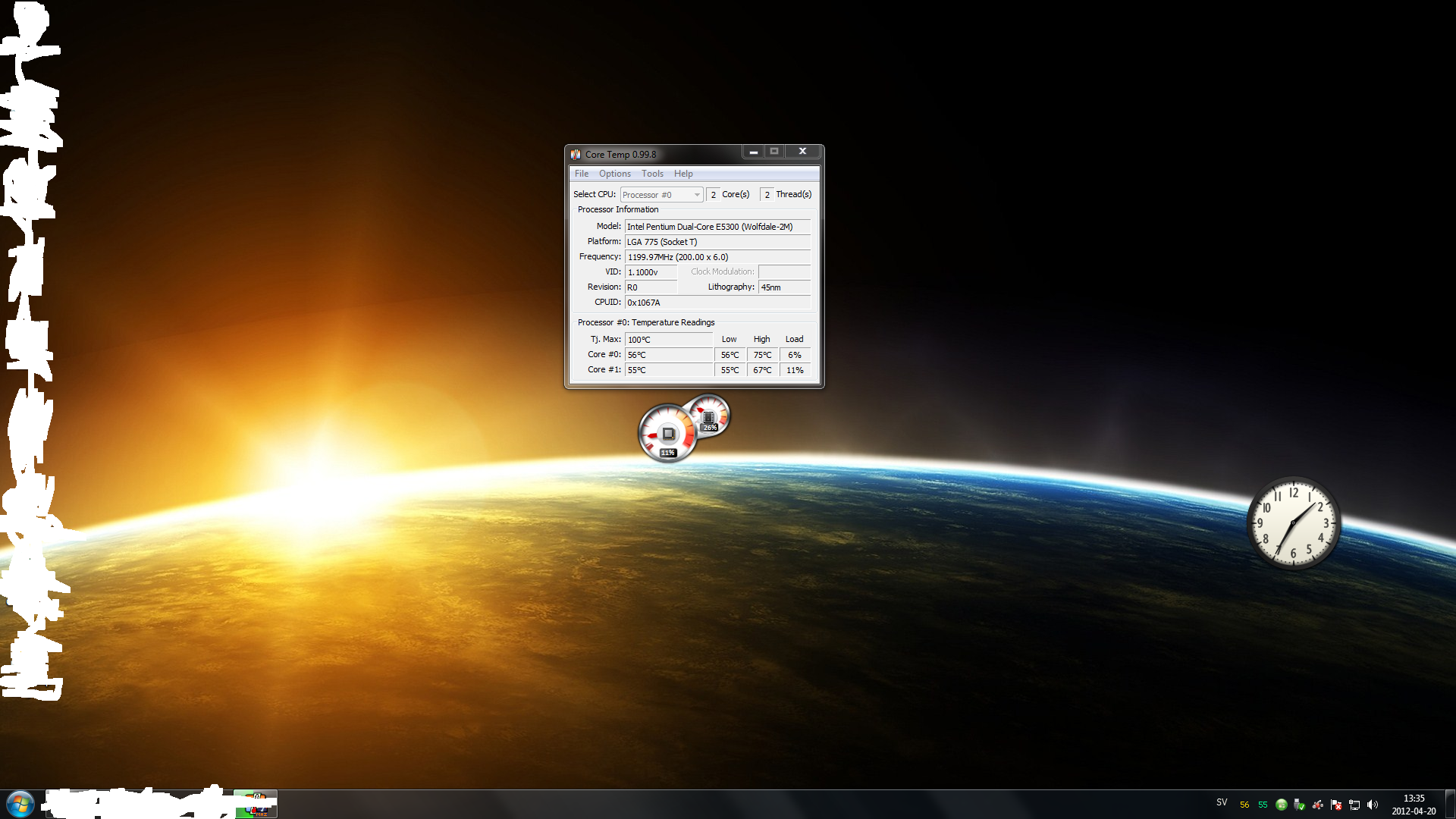Screen dimensions: 1456x819
Task: Open the Help menu in Core Temp
Action: pyautogui.click(x=682, y=174)
